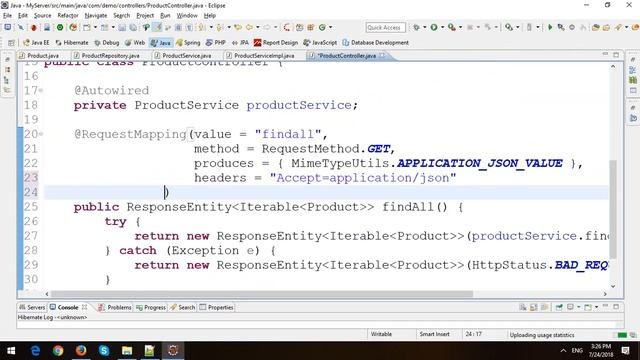The width and height of the screenshot is (640, 360).
Task: Open the Servers view tab
Action: 32,307
